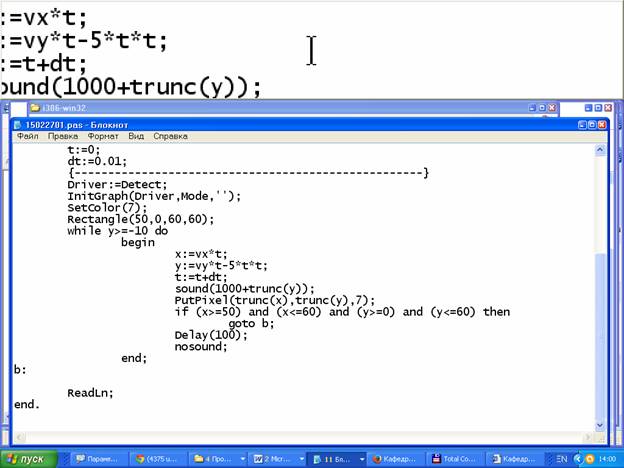Click the line 'sound(1000+trunc(y));' in Notepad
The height and width of the screenshot is (468, 624).
tap(245, 289)
